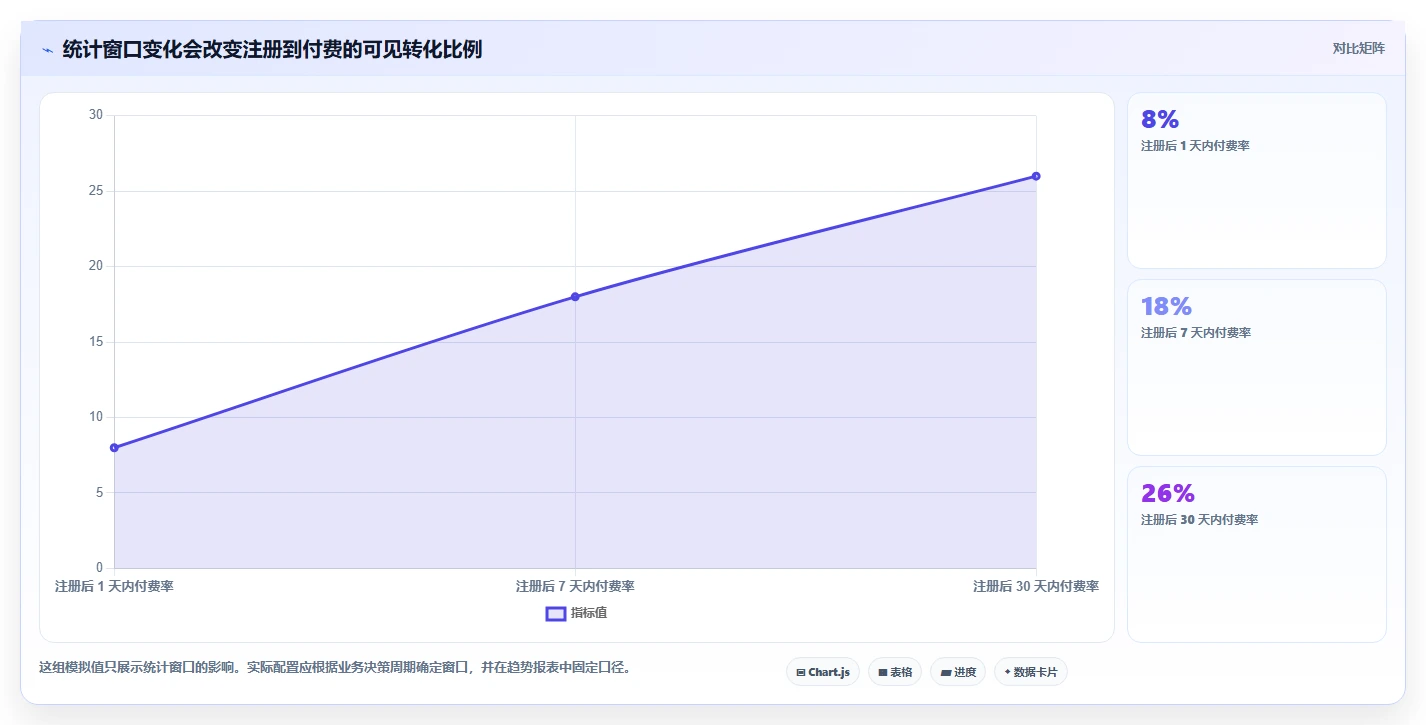Click the y-axis tick label 20
Viewport: 1426px width, 725px height.
96,266
